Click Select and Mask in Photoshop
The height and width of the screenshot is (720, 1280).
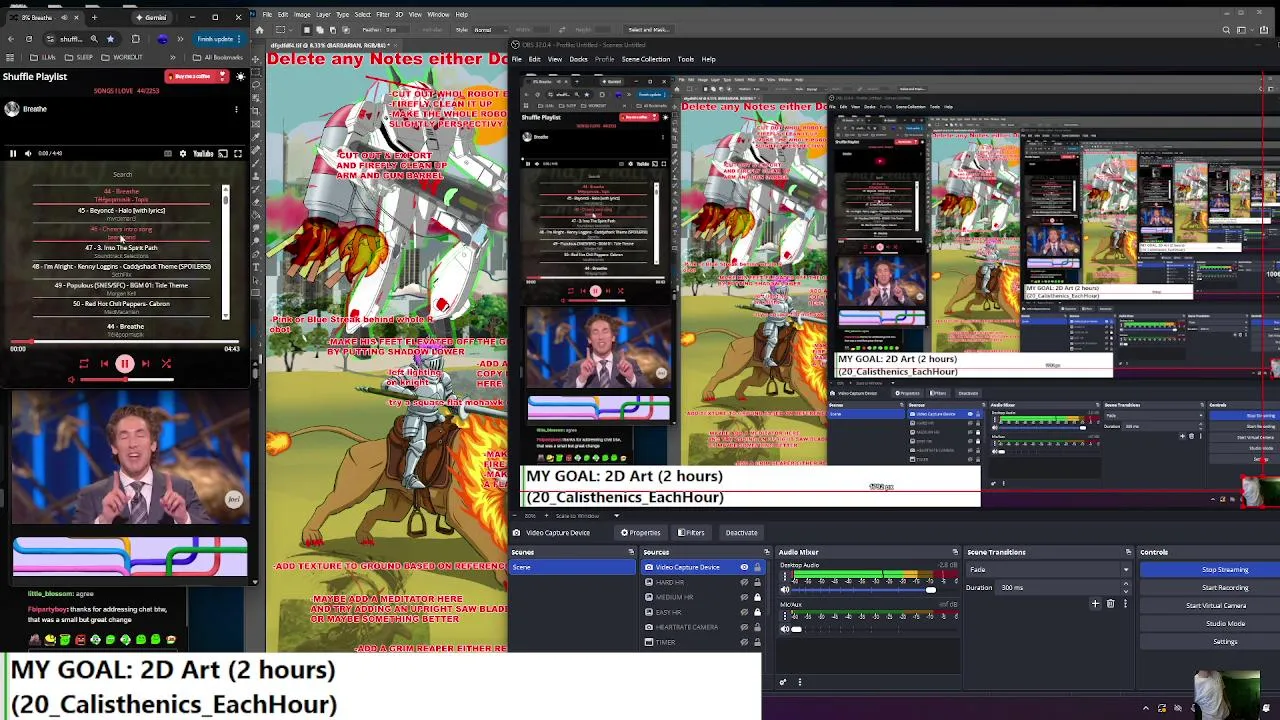point(648,30)
